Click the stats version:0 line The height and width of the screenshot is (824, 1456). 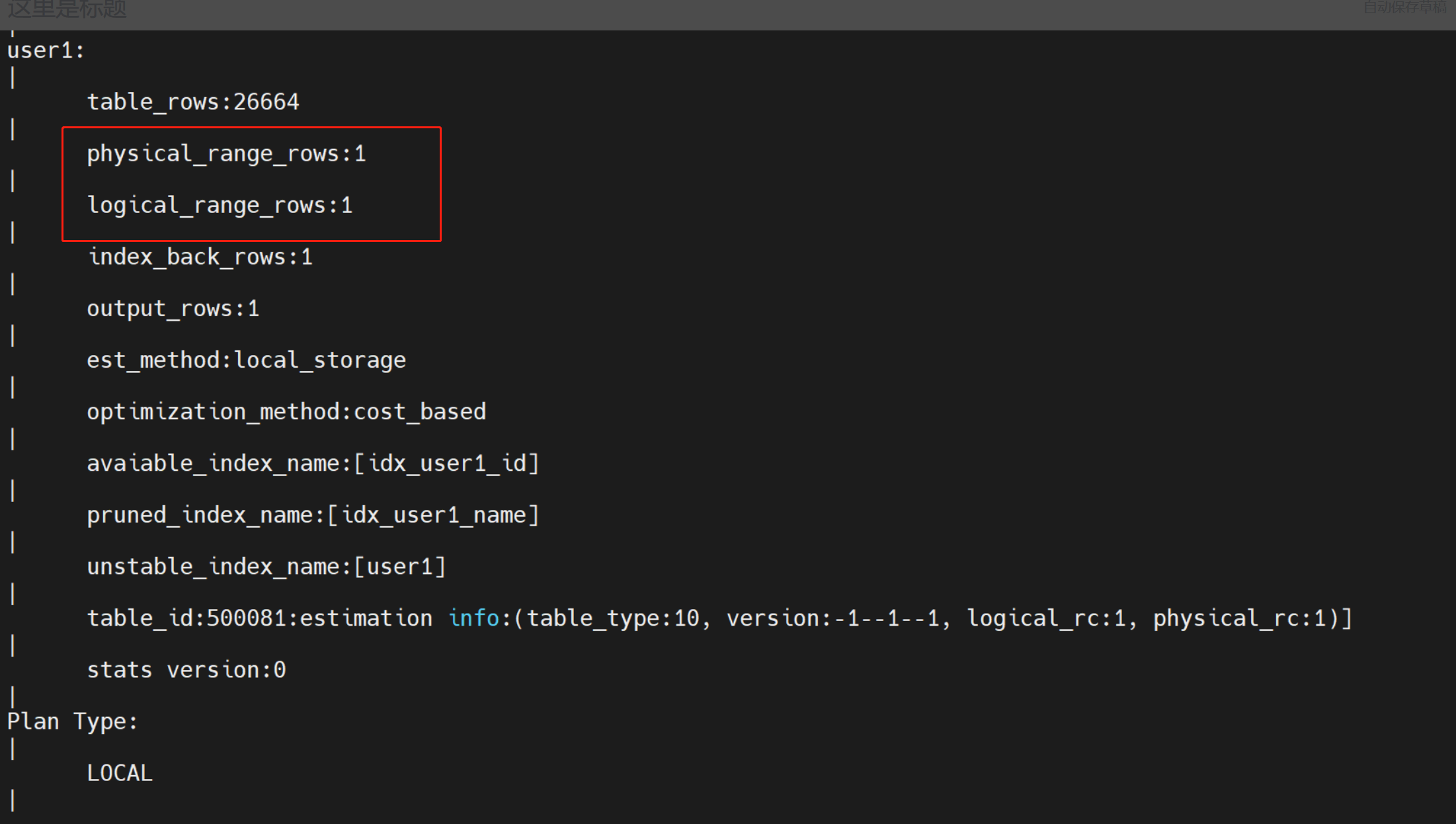pyautogui.click(x=186, y=669)
